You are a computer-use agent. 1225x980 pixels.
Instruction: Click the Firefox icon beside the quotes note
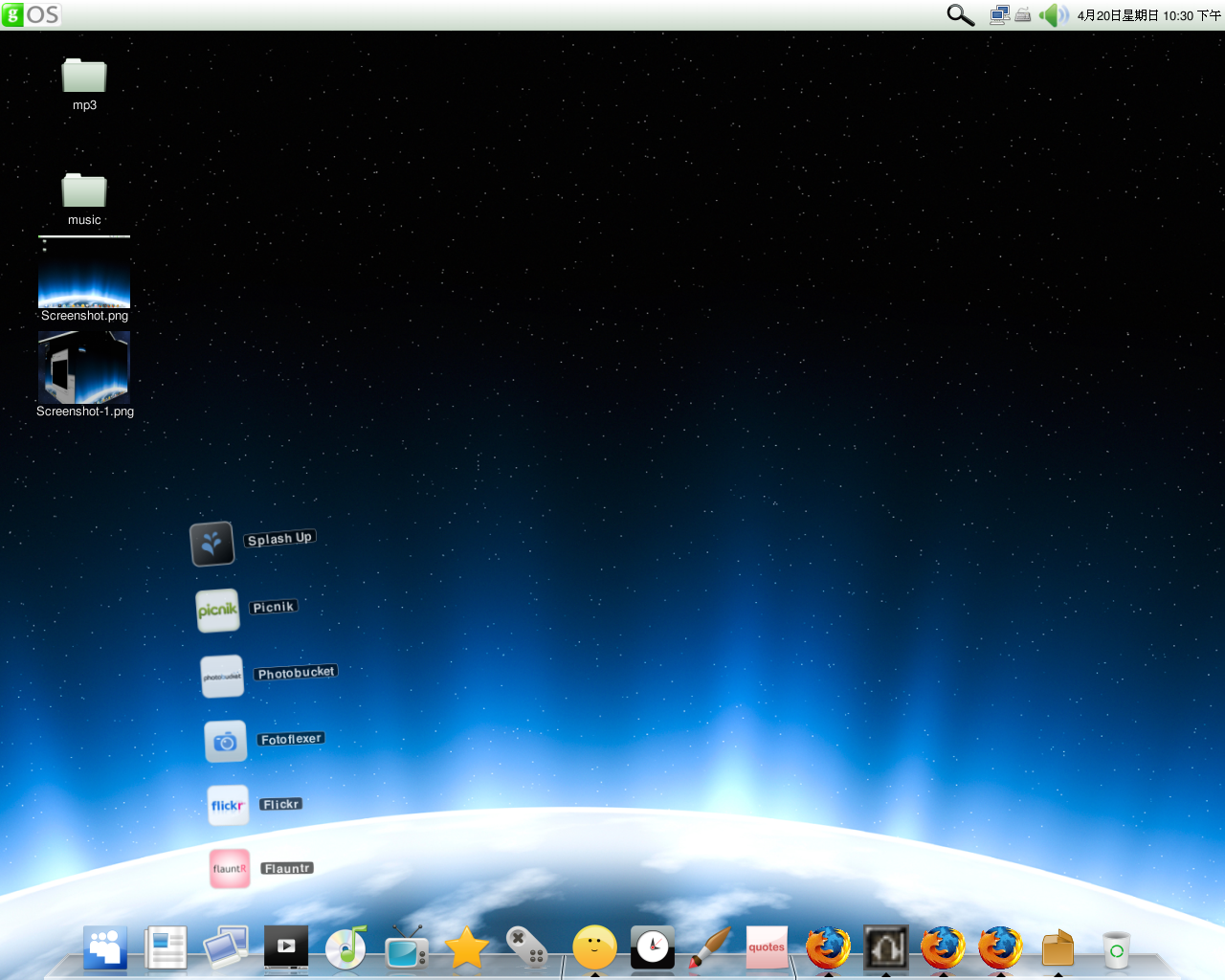828,947
